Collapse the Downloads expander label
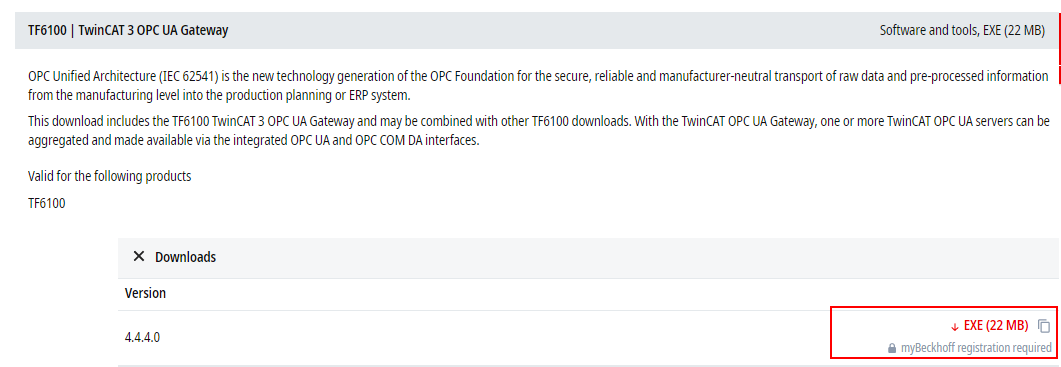Viewport: 1061px width, 367px height. pos(185,257)
